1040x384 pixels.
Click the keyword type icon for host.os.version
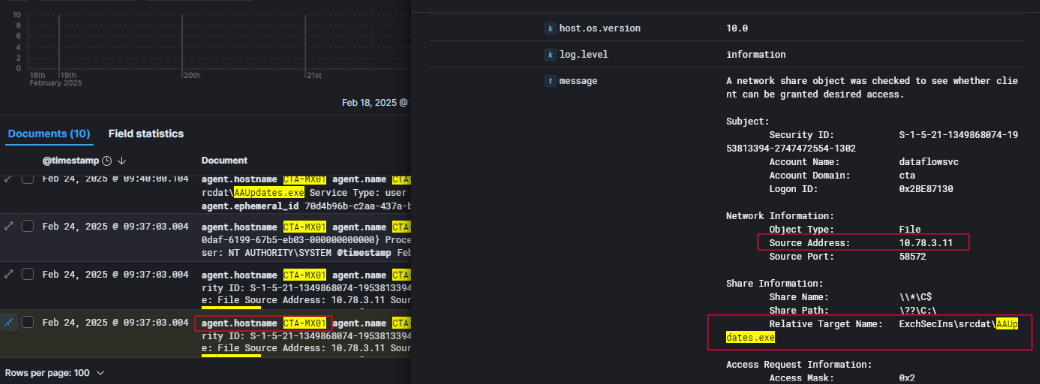pyautogui.click(x=550, y=29)
